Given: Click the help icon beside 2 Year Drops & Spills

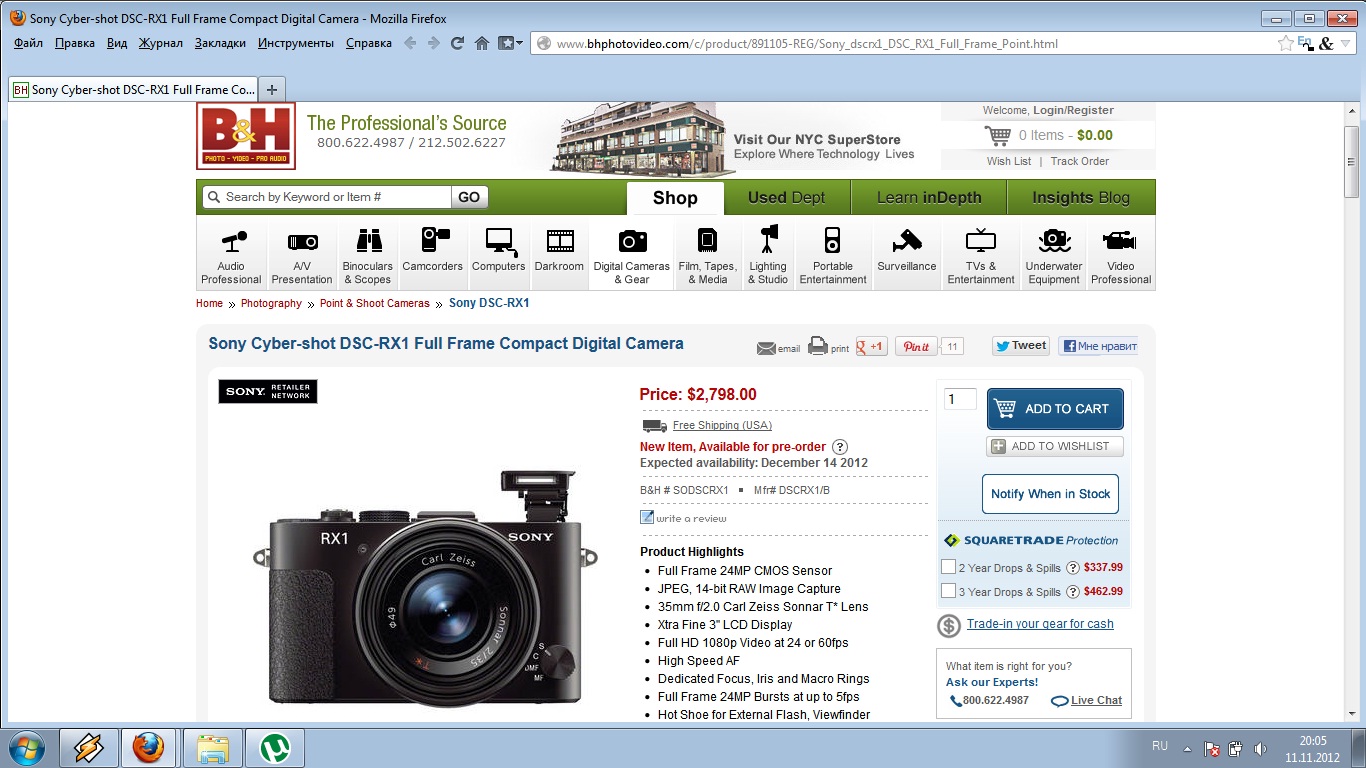Looking at the screenshot, I should (x=1073, y=568).
